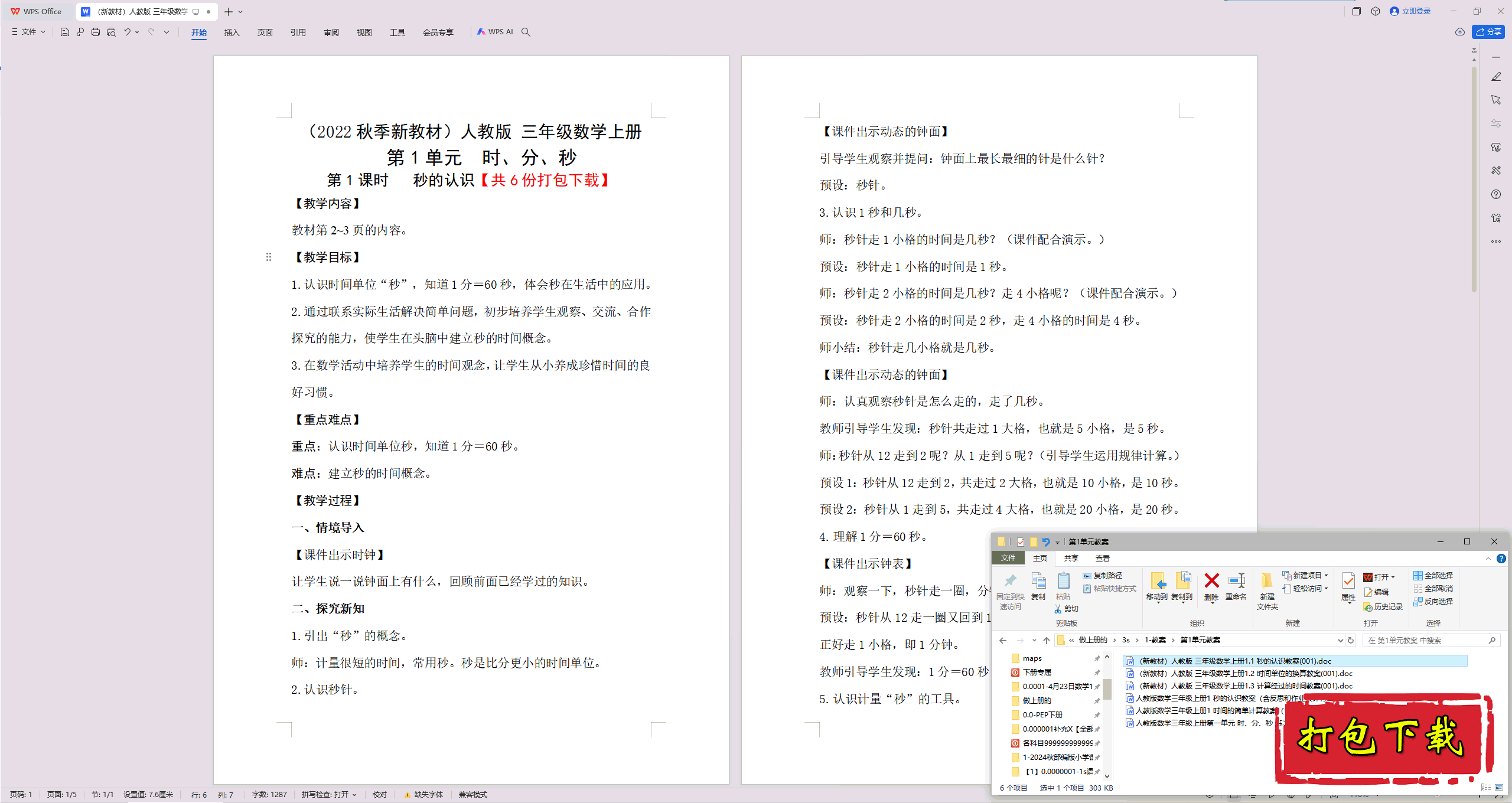Click Explorer Back arrow navigation button
The image size is (1512, 803).
click(1003, 641)
